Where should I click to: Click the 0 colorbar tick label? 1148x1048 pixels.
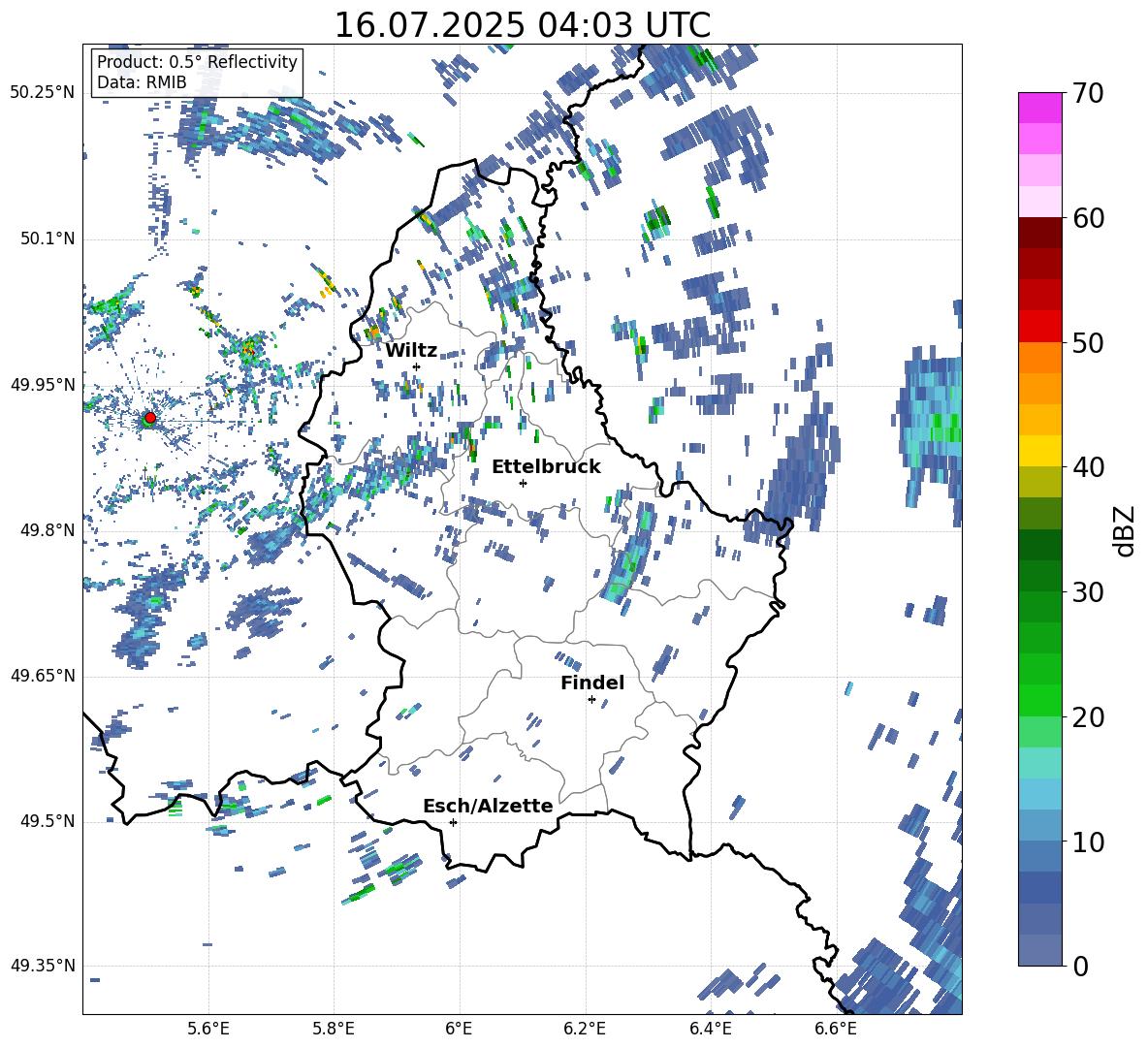[1080, 966]
